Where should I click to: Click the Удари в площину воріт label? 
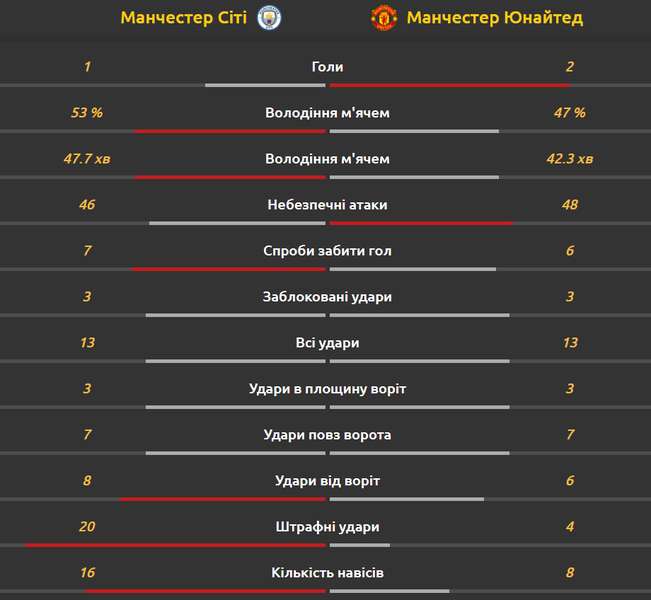pyautogui.click(x=328, y=389)
